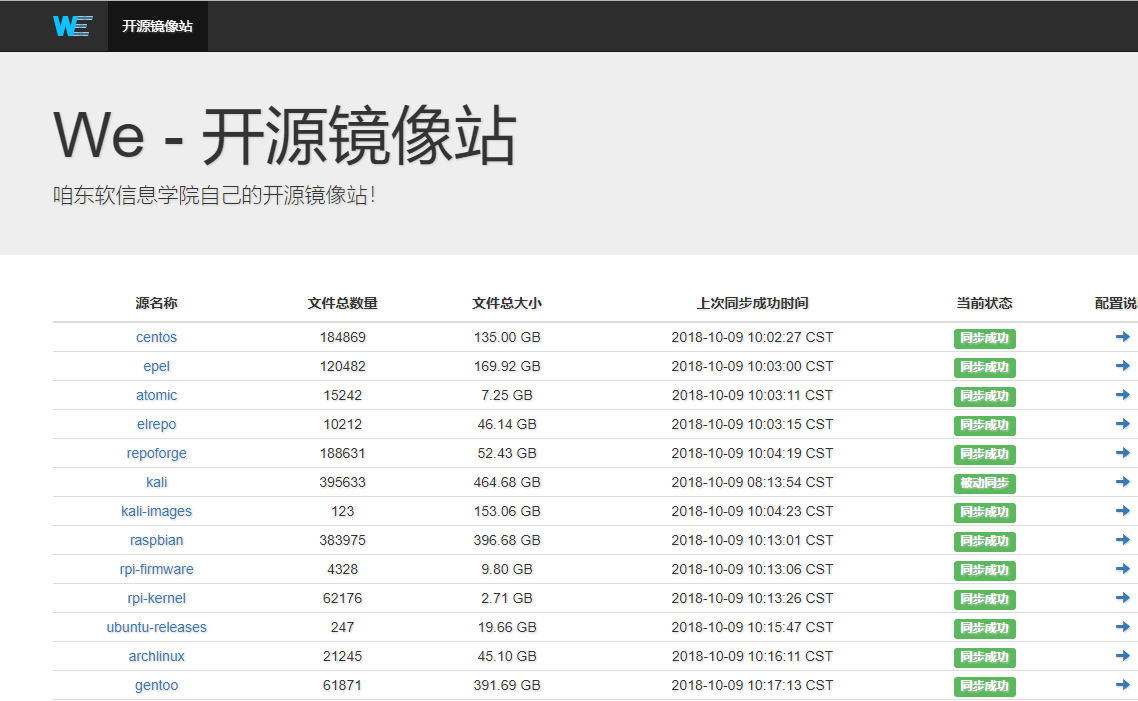This screenshot has width=1138, height=701.
Task: Select the size value 169.92 GB
Action: tap(507, 366)
